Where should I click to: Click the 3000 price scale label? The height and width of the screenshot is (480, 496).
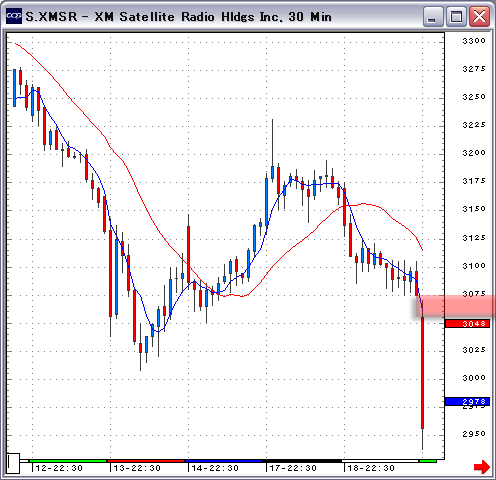point(474,378)
